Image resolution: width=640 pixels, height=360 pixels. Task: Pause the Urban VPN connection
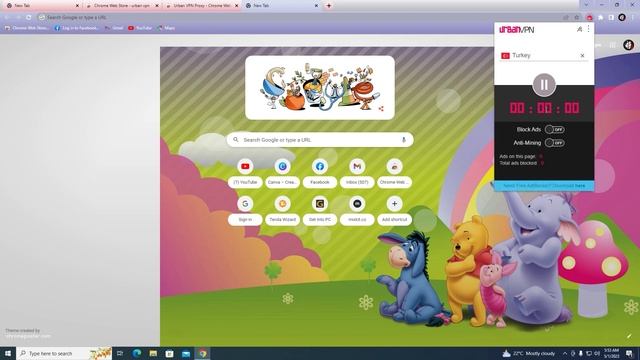(544, 85)
